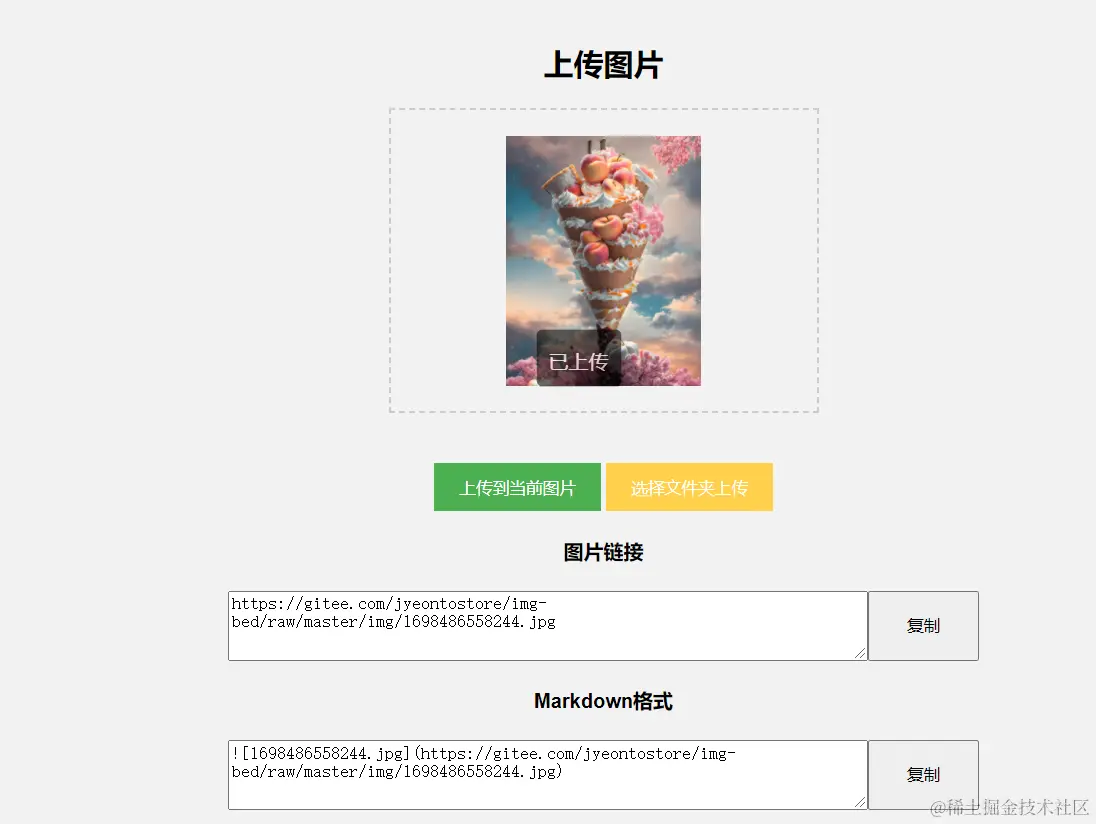Click the green 上传到当前图片 button
Image resolution: width=1096 pixels, height=824 pixels.
tap(517, 487)
